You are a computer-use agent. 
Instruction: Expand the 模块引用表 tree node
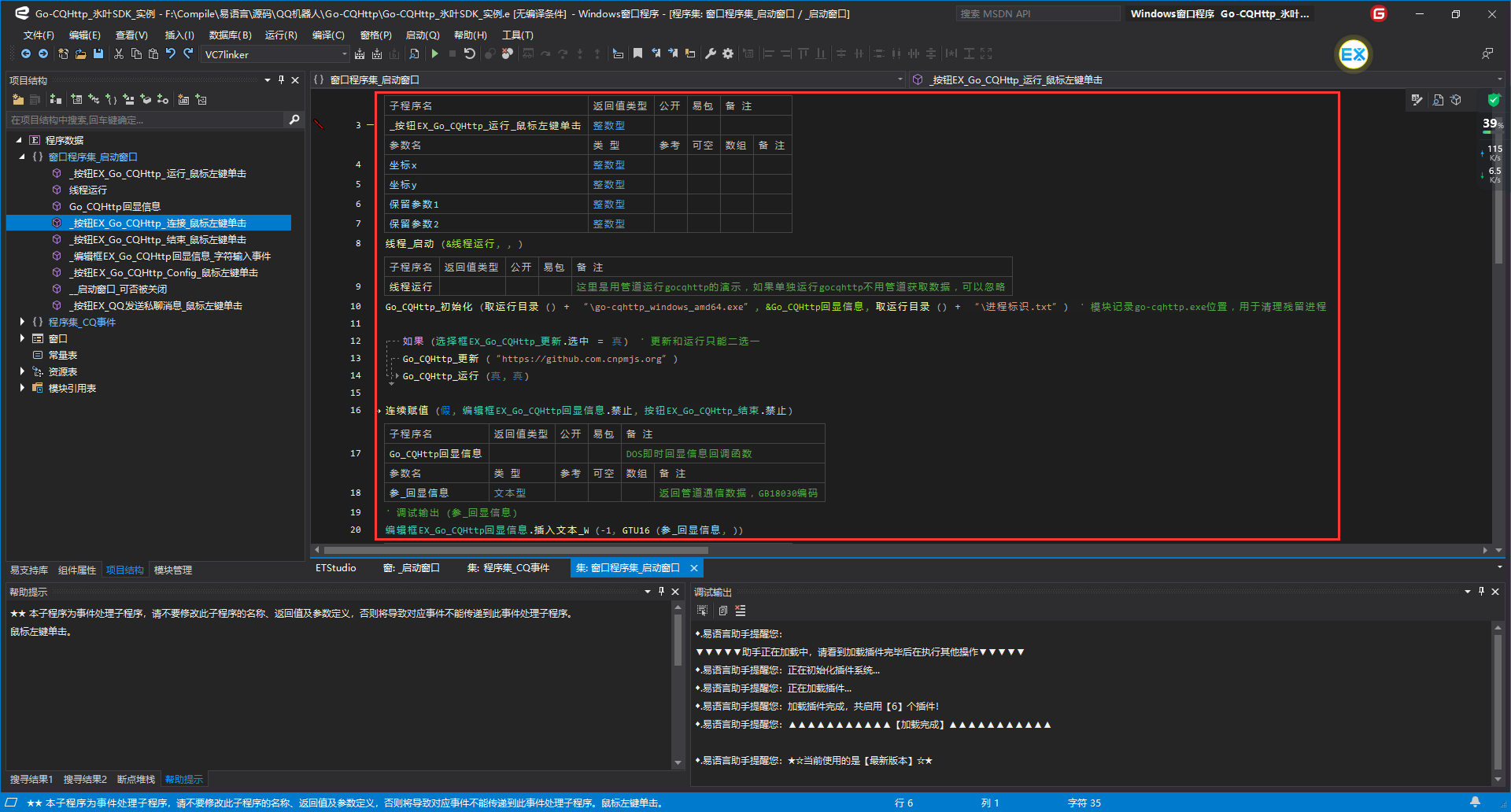[22, 388]
